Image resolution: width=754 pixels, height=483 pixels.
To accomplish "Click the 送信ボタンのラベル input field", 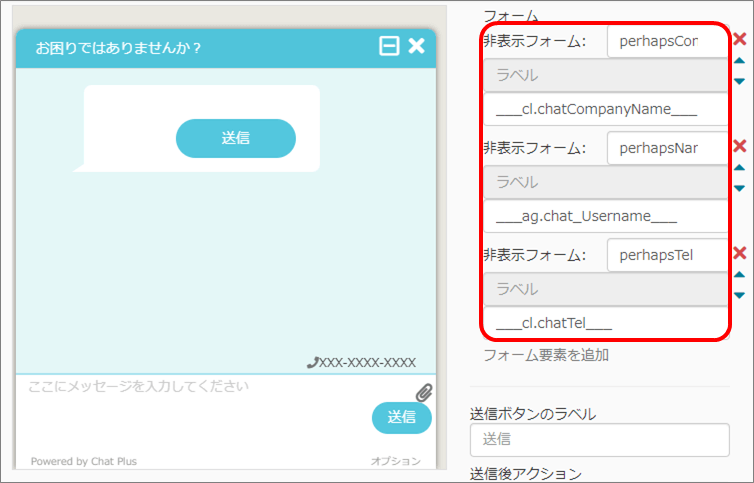I will tap(600, 440).
